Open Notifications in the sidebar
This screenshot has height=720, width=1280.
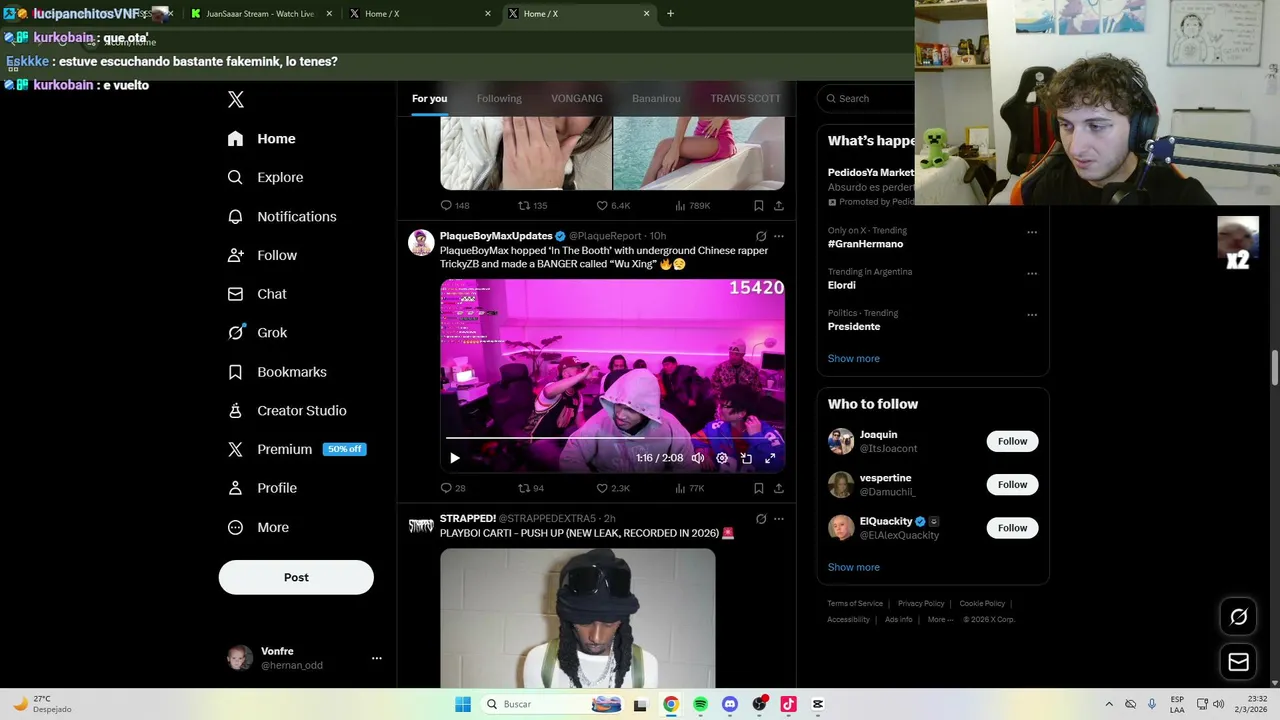pyautogui.click(x=282, y=216)
